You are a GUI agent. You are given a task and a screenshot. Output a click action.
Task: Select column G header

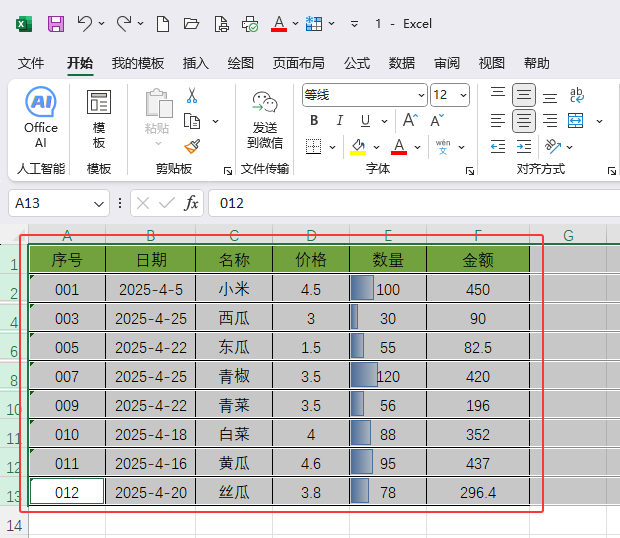[568, 236]
